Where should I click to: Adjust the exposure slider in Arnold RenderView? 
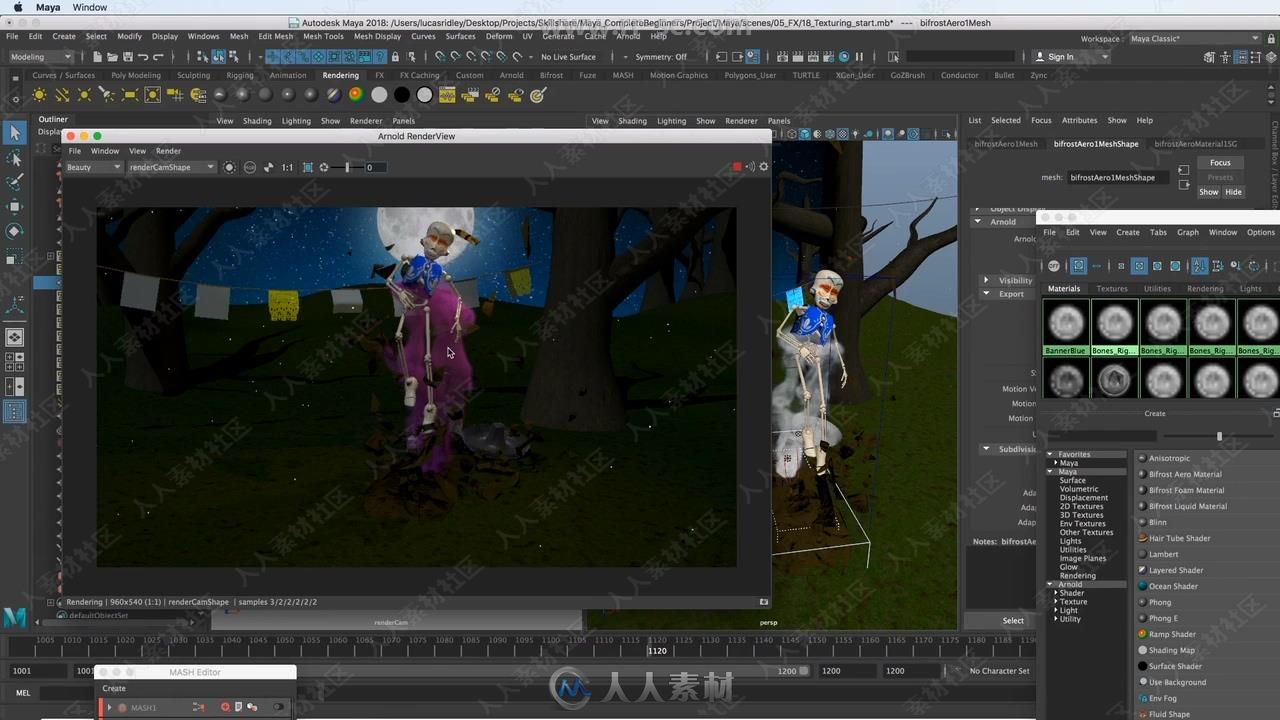point(347,167)
